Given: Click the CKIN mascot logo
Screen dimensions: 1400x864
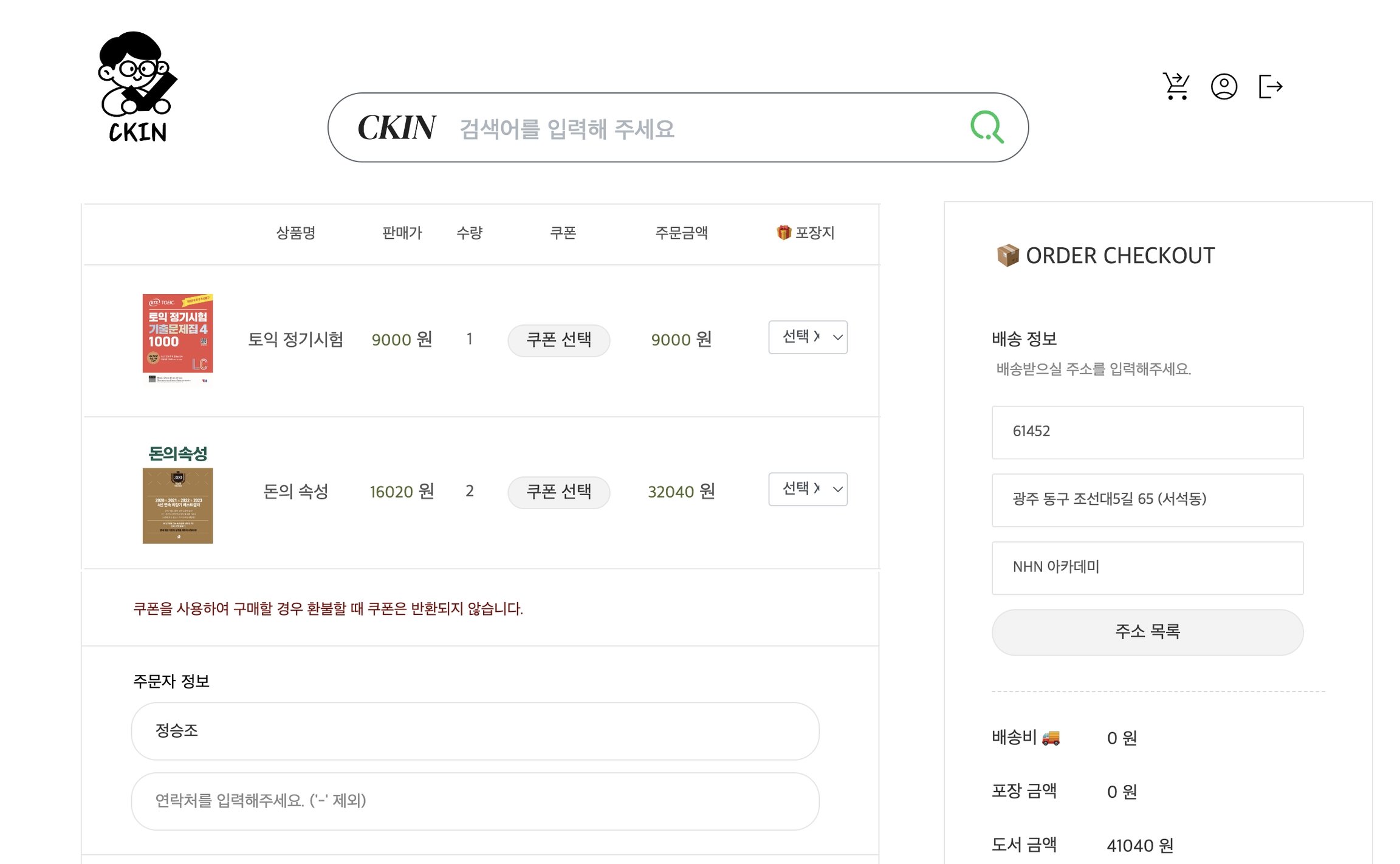Looking at the screenshot, I should [137, 87].
